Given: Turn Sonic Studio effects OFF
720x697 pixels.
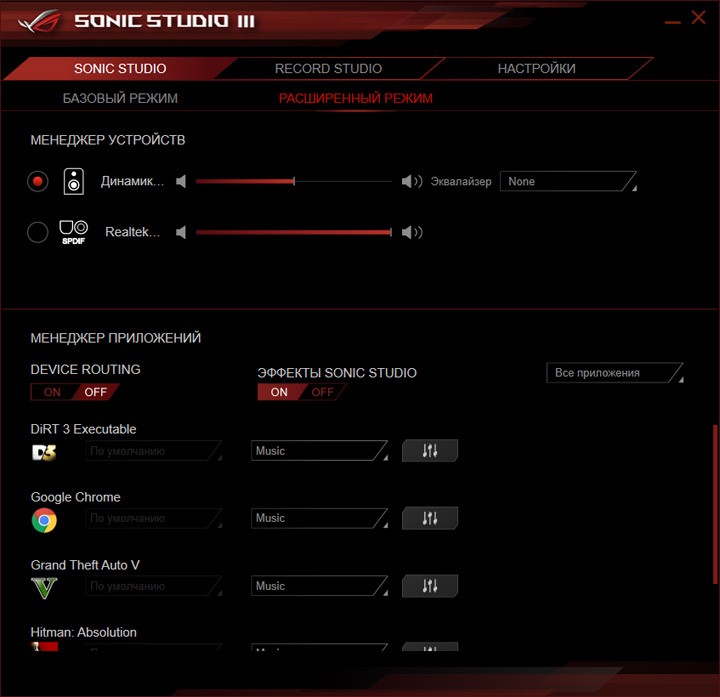Looking at the screenshot, I should coord(322,392).
